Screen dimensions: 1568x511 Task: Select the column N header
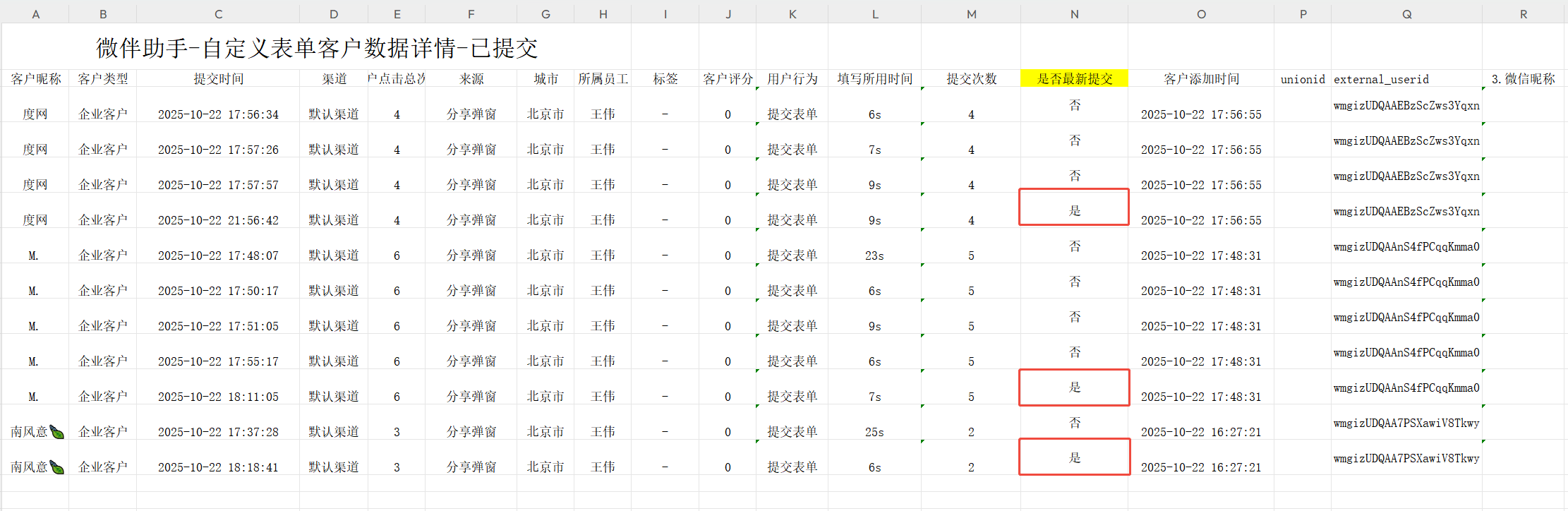click(x=1074, y=14)
